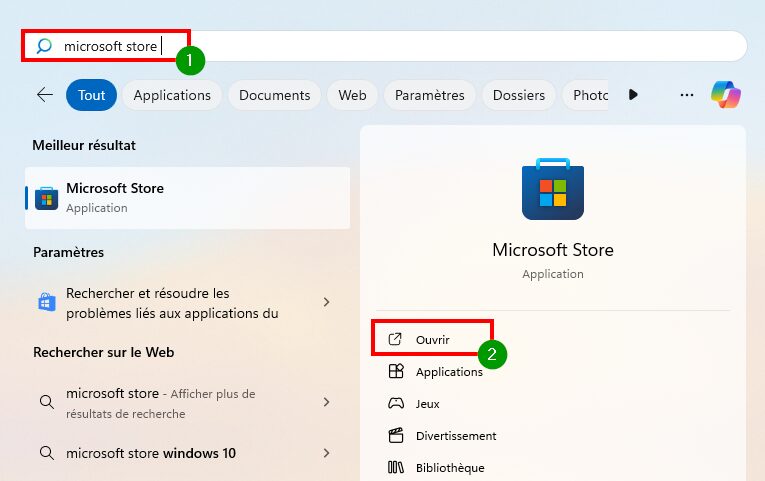Open the three-dots options menu
Image resolution: width=765 pixels, height=481 pixels.
tap(686, 95)
